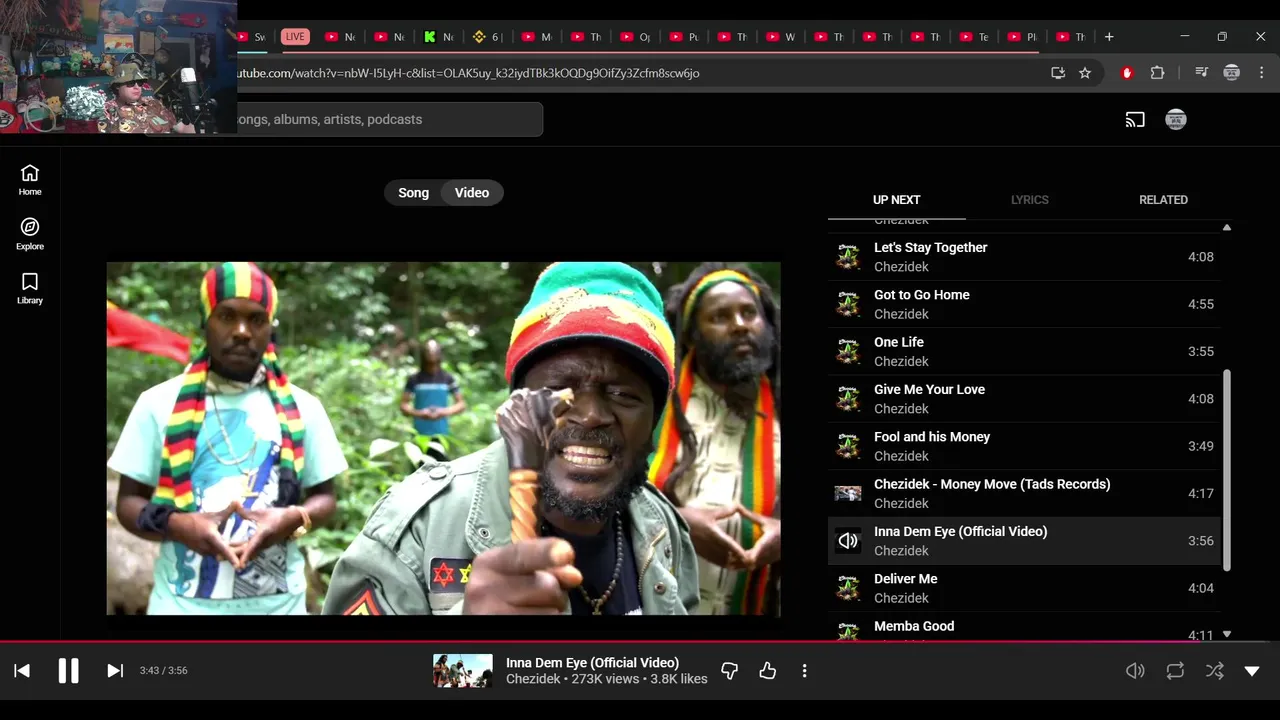Skip to next track
The height and width of the screenshot is (720, 1280).
(115, 671)
